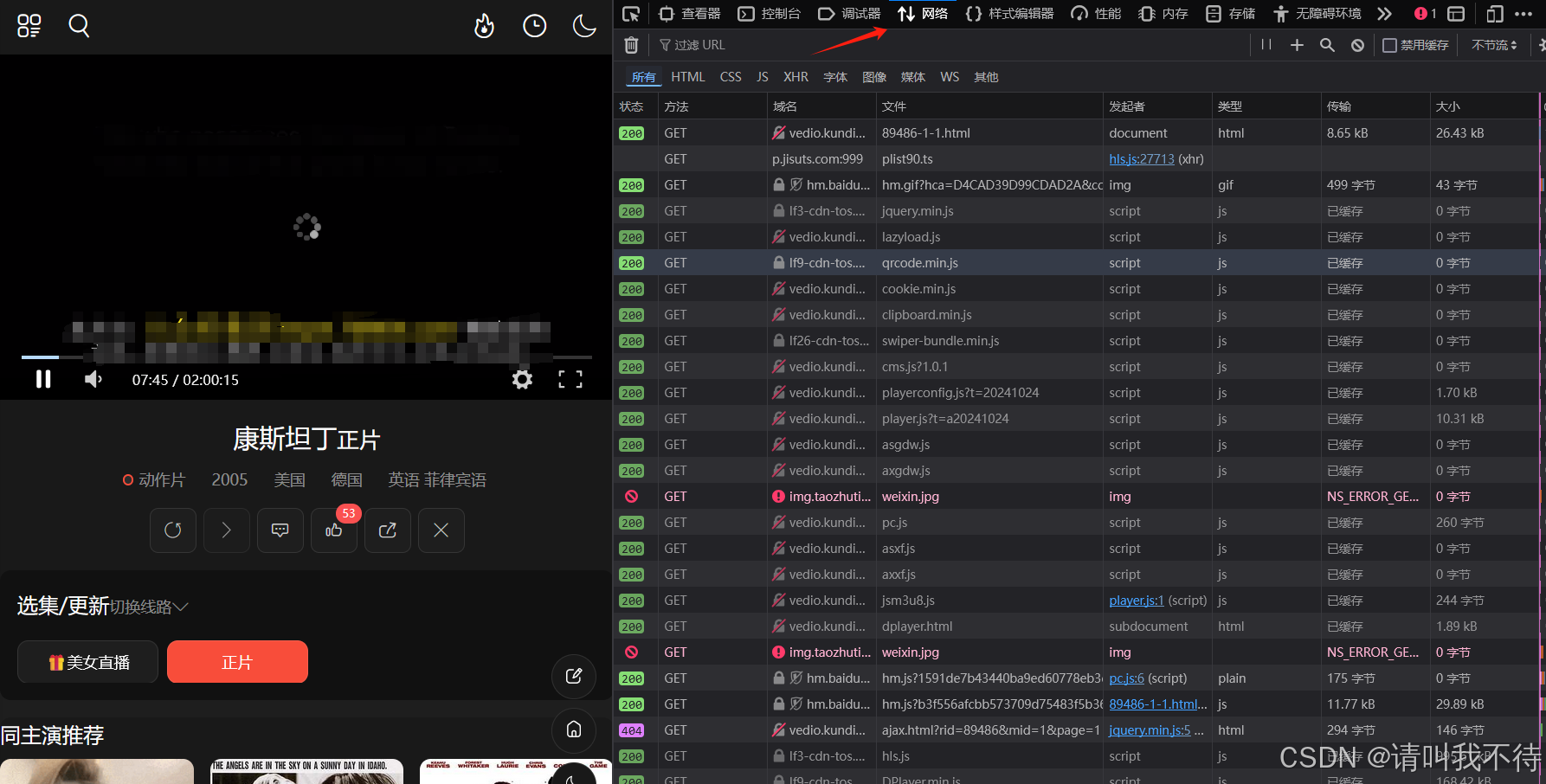This screenshot has height=784, width=1546.
Task: Toggle dark mode with the moon icon
Action: (x=584, y=26)
